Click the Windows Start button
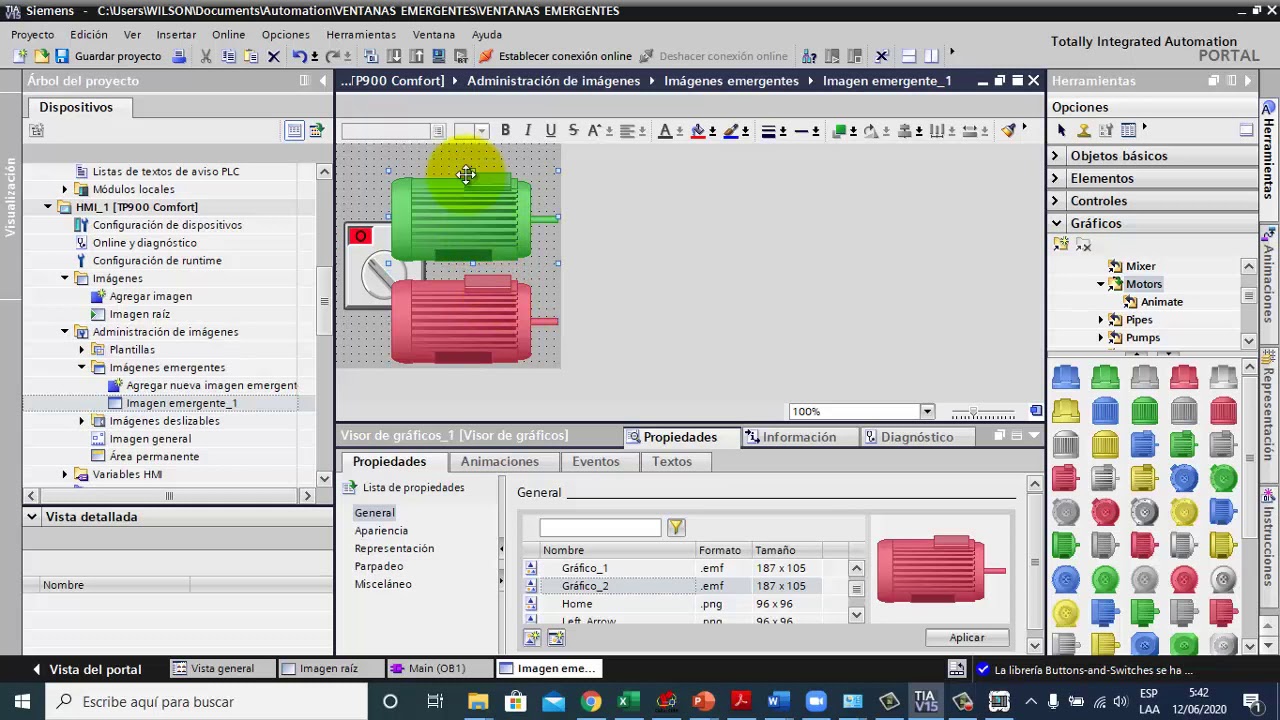This screenshot has width=1280, height=720. click(22, 701)
